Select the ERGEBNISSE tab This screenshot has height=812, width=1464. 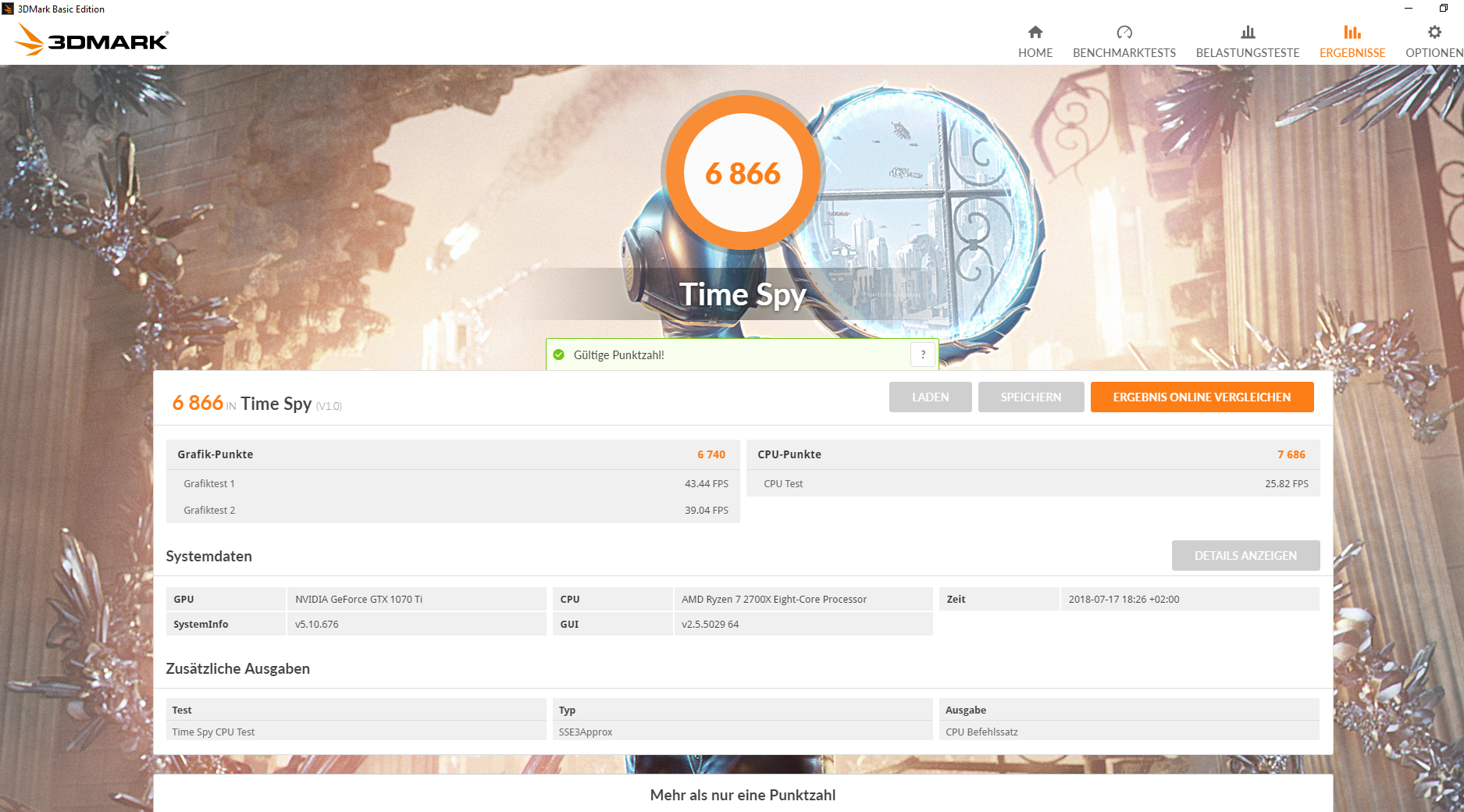click(x=1352, y=41)
